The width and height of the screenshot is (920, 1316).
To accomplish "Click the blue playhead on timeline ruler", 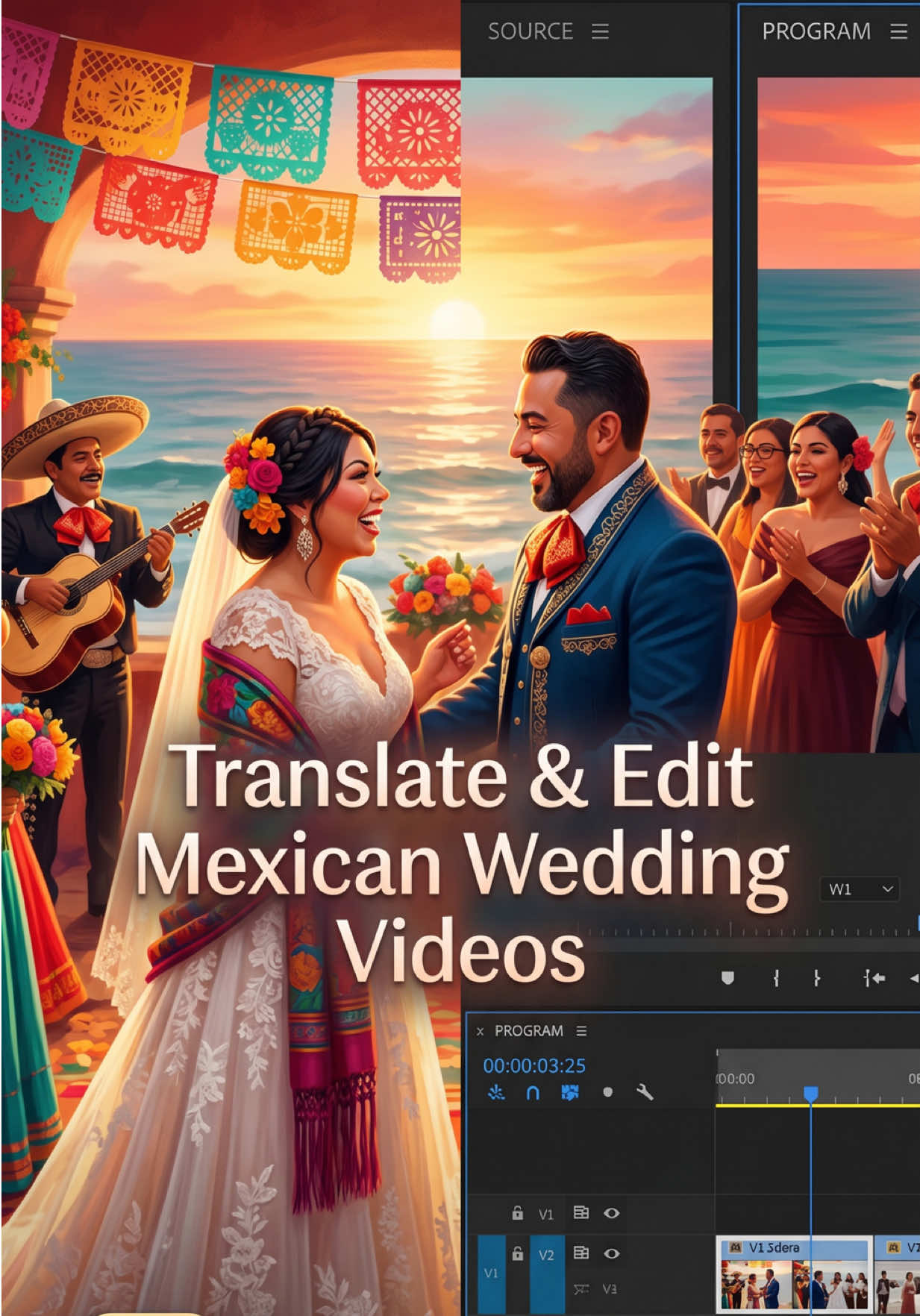I will pyautogui.click(x=811, y=1094).
